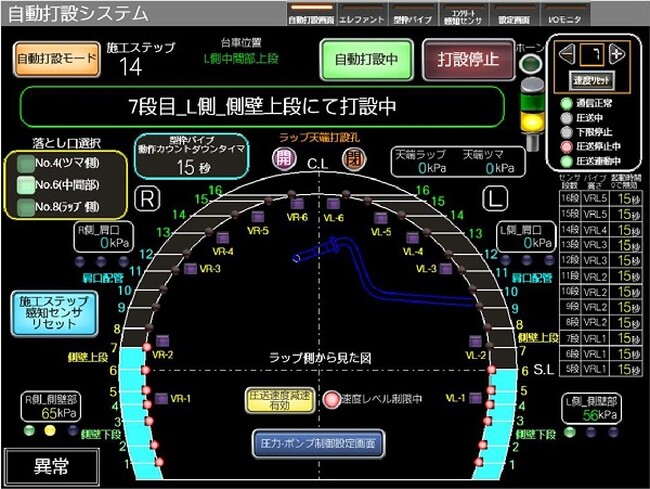Click the VR-6 pipe valve icon
The width and height of the screenshot is (650, 489).
(x=297, y=204)
